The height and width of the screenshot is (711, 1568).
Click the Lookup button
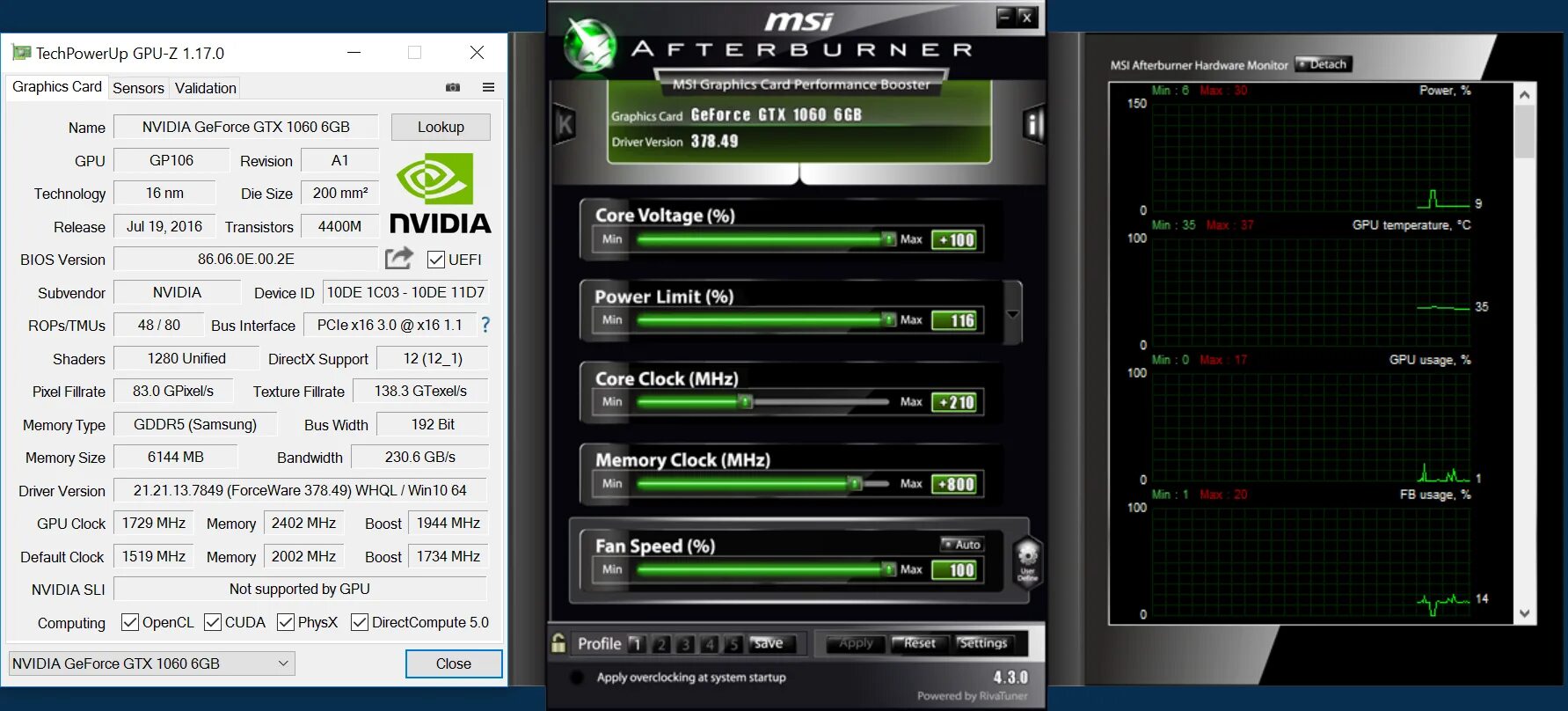(x=441, y=127)
